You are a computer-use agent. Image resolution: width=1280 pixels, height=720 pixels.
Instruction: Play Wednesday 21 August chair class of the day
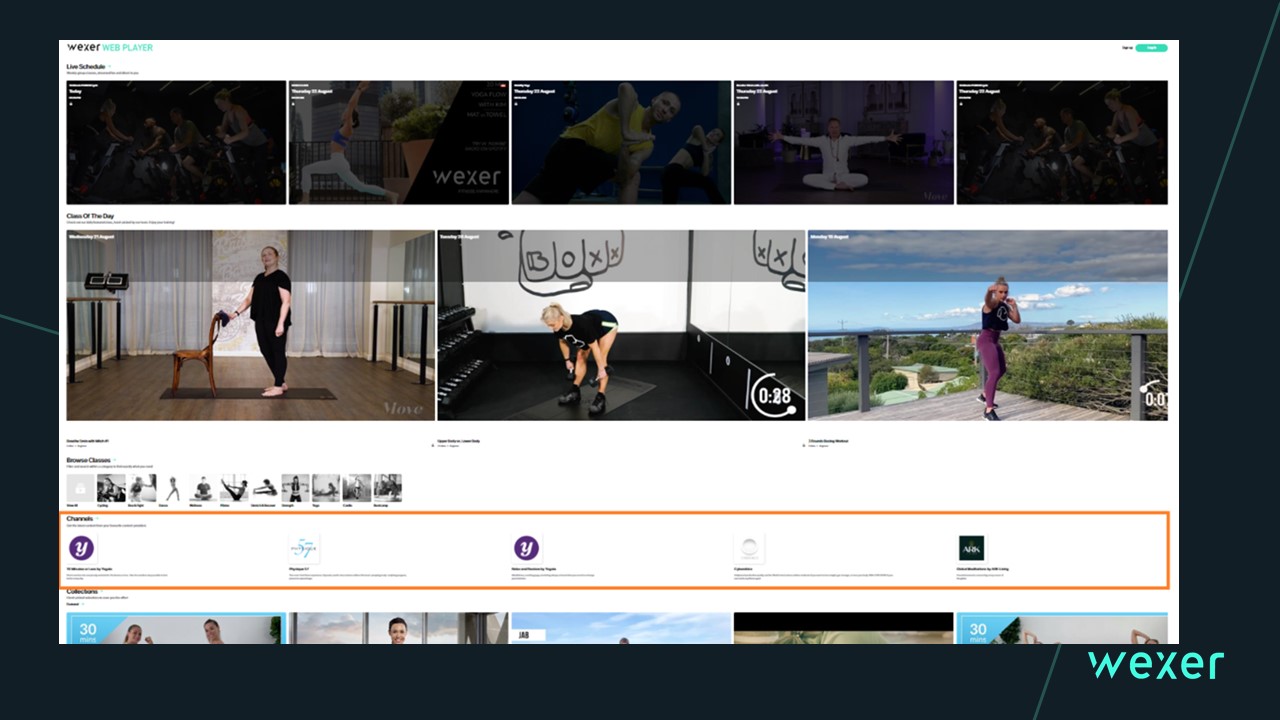251,325
